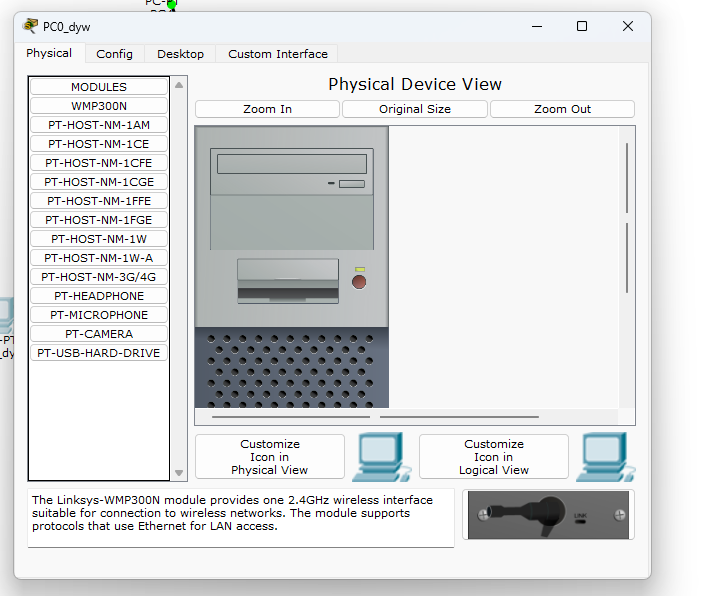The width and height of the screenshot is (716, 596).
Task: Click the Zoom In button
Action: (x=267, y=109)
